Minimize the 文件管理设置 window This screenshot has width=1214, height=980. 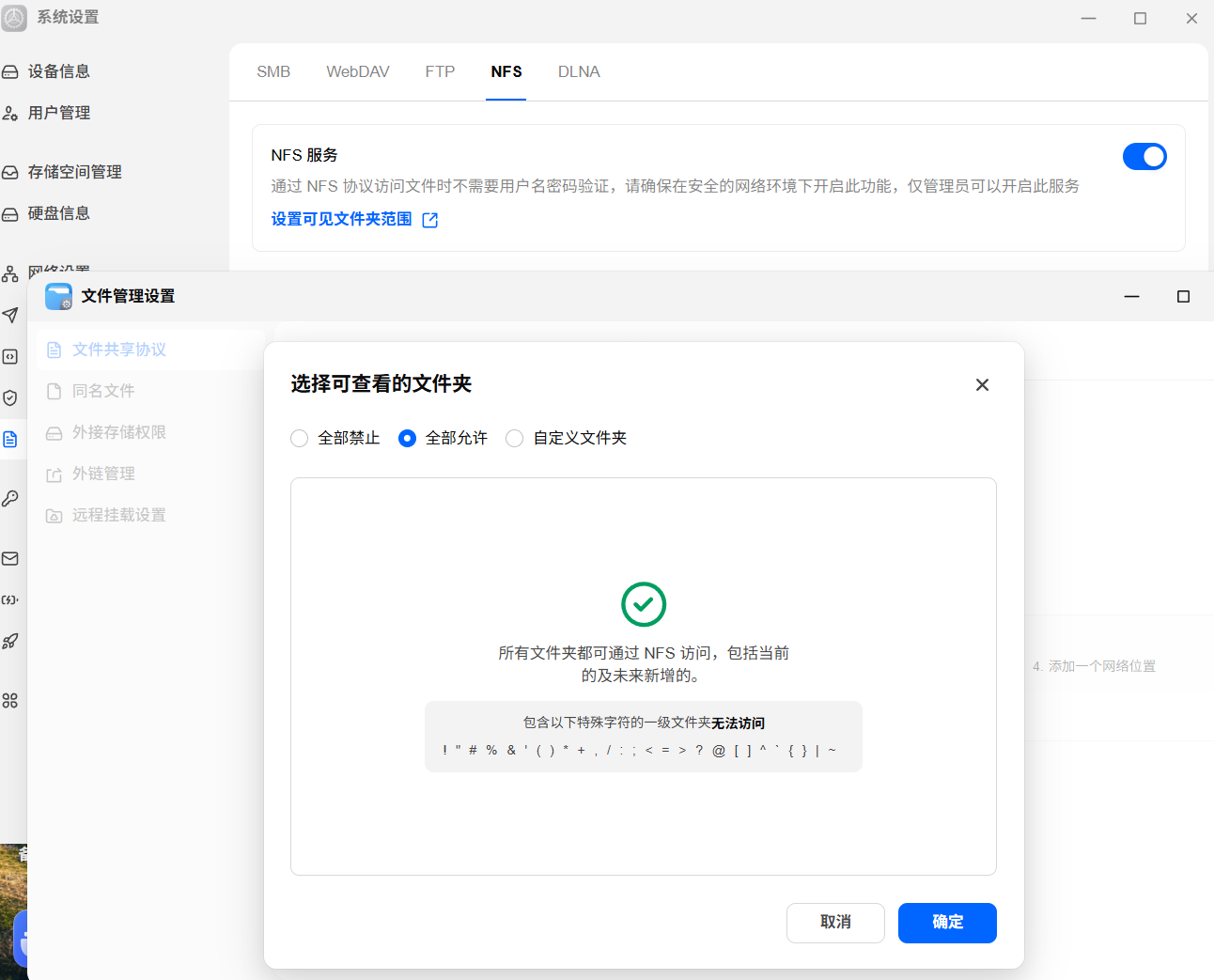1132,296
